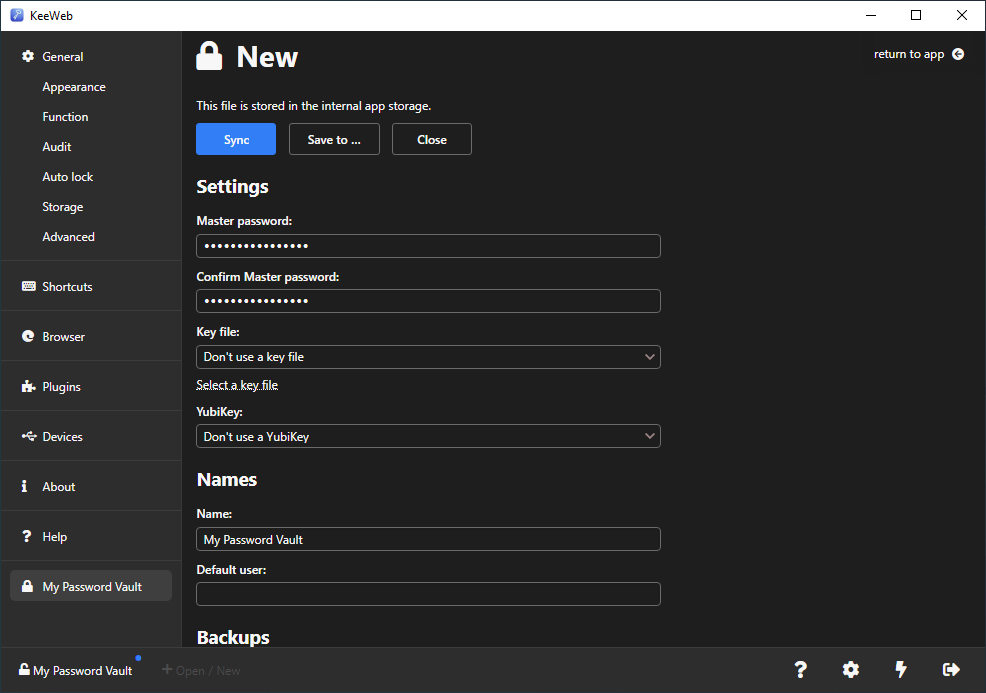The width and height of the screenshot is (986, 693).
Task: Click the About info icon in the sidebar
Action: tap(27, 486)
